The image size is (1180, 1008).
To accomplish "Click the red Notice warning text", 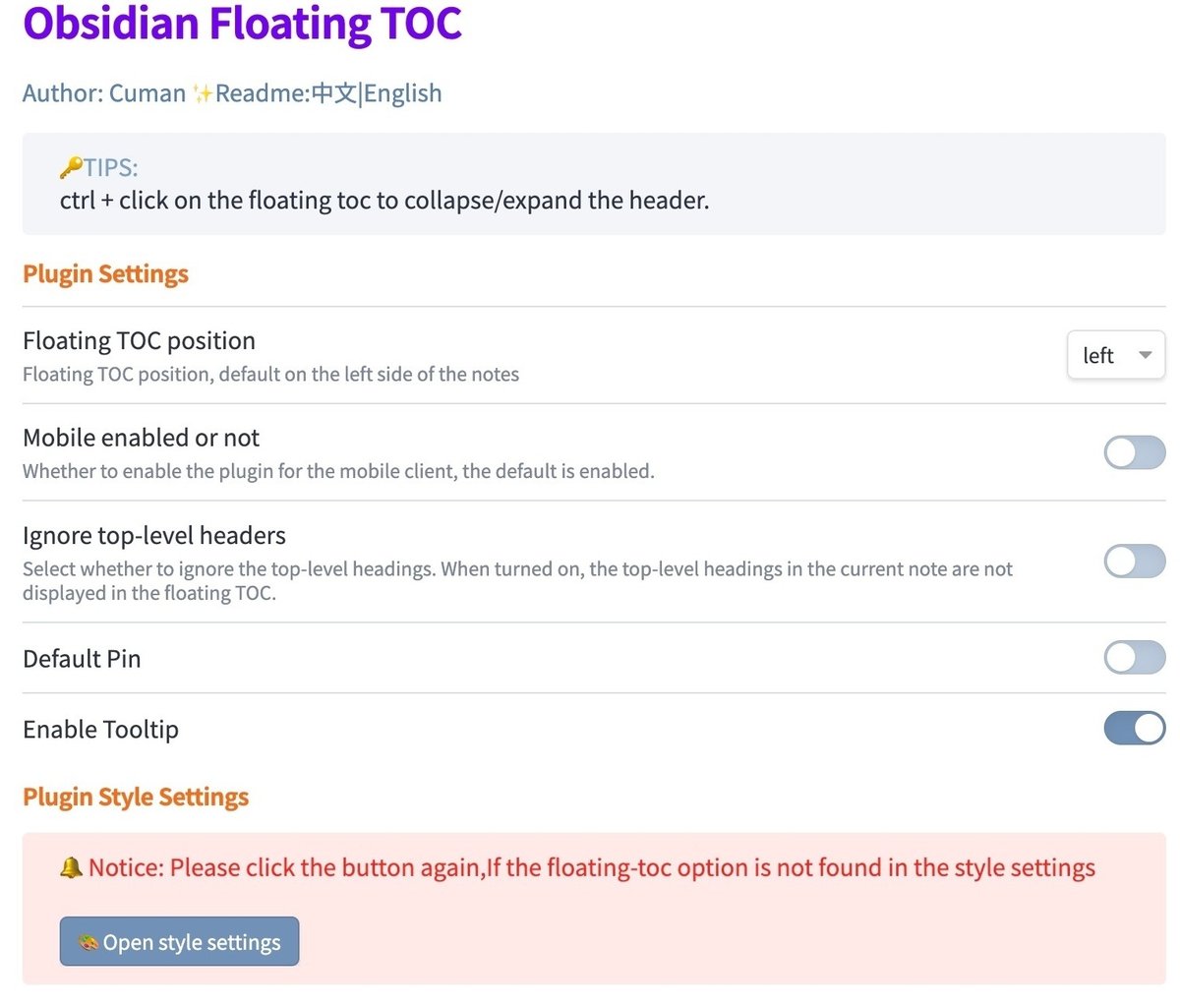I will tap(590, 867).
